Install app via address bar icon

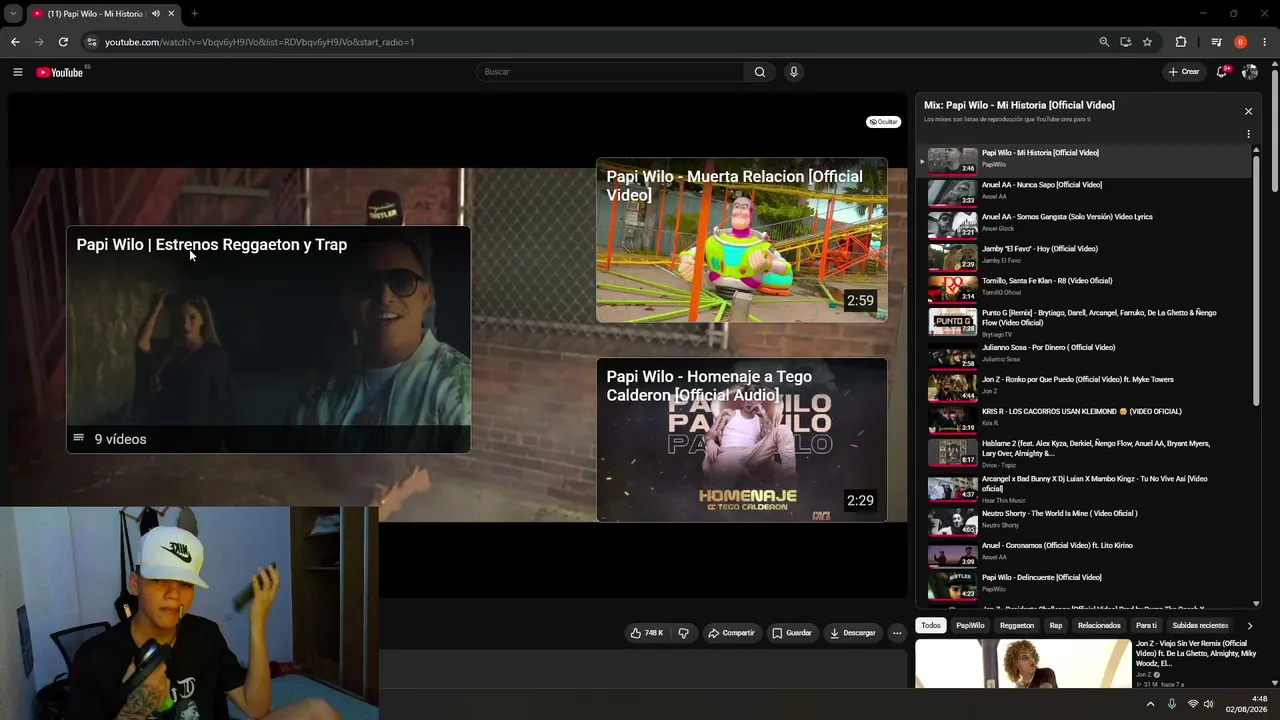(x=1126, y=42)
